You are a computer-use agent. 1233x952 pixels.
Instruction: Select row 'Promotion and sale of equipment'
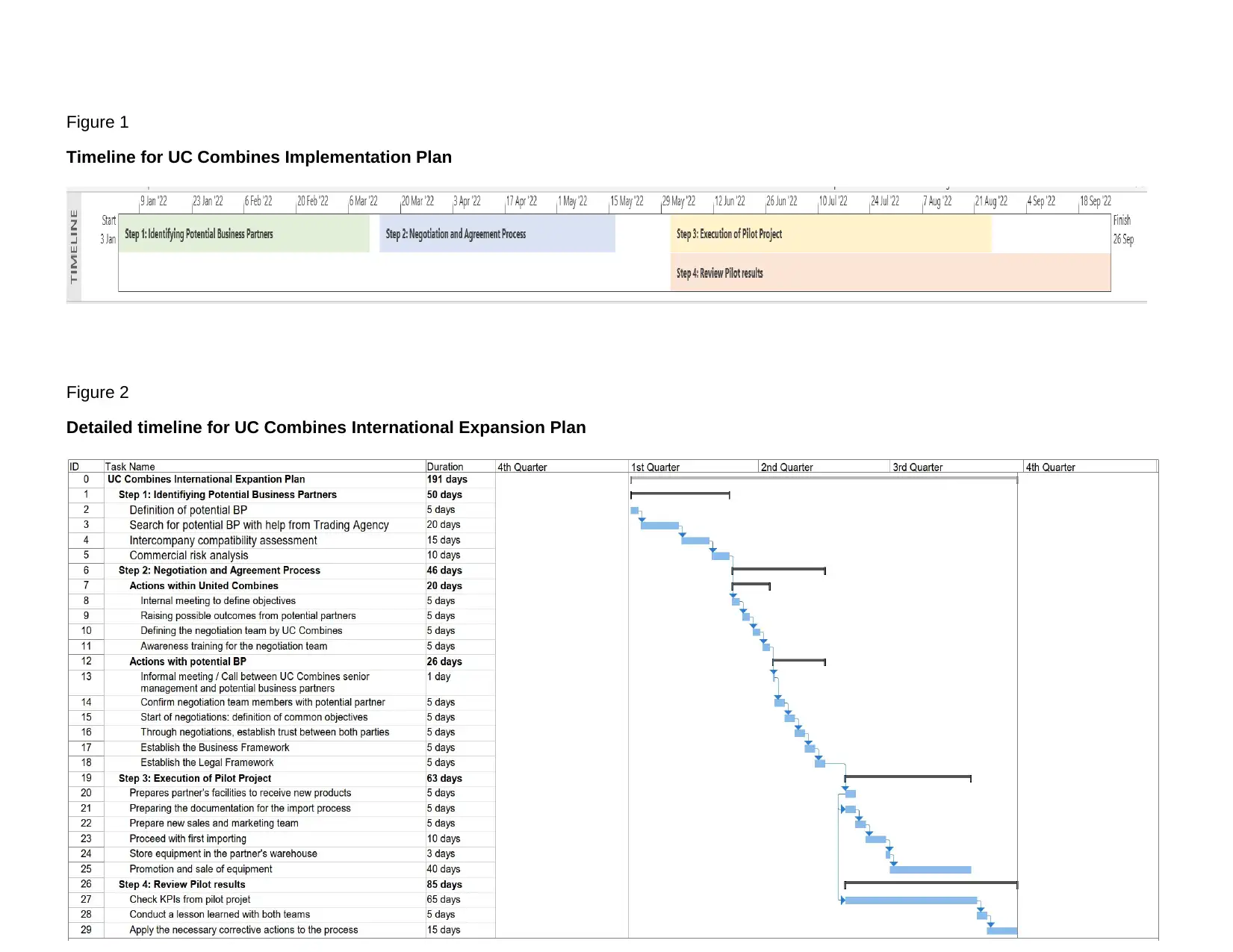(282, 869)
